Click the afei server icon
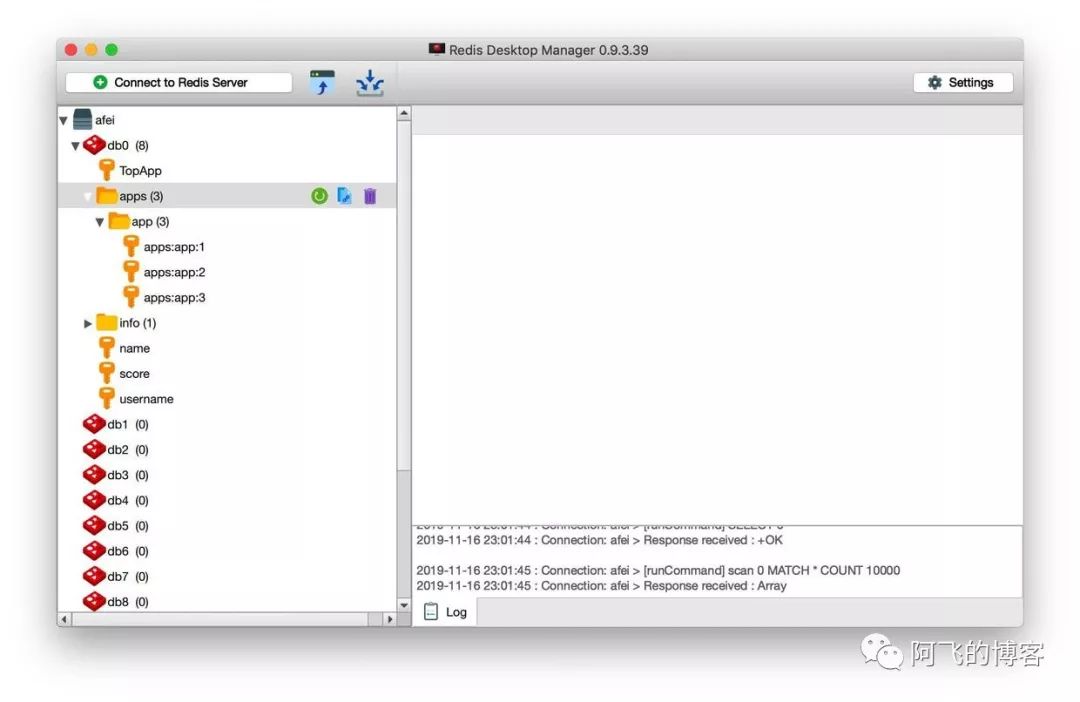 tap(82, 120)
